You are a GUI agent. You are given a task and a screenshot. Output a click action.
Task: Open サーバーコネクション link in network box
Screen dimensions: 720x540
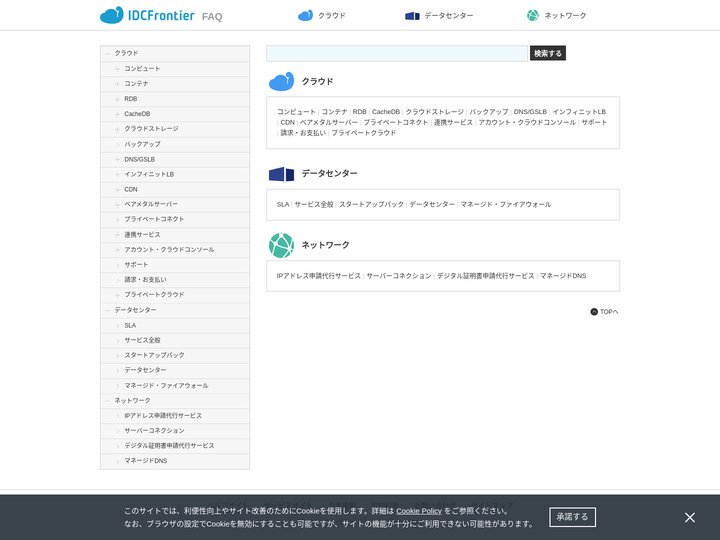[399, 276]
